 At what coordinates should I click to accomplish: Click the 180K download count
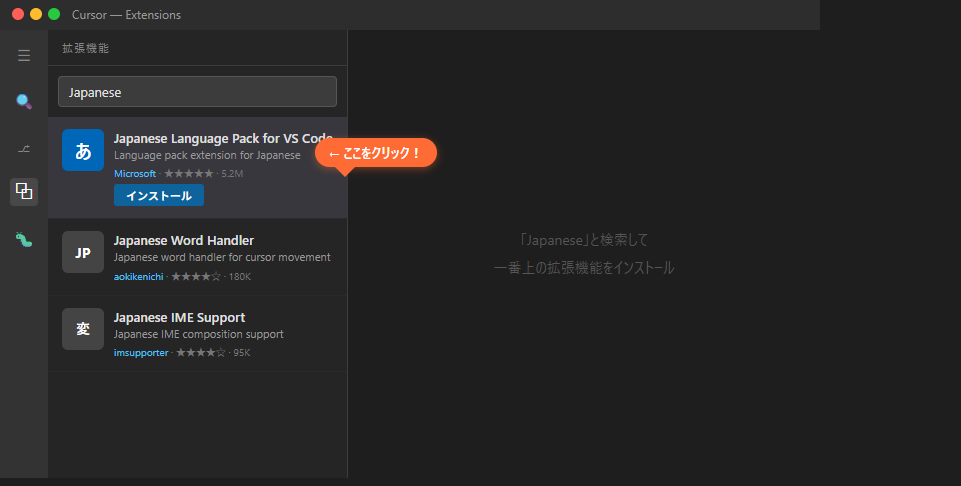tap(240, 276)
